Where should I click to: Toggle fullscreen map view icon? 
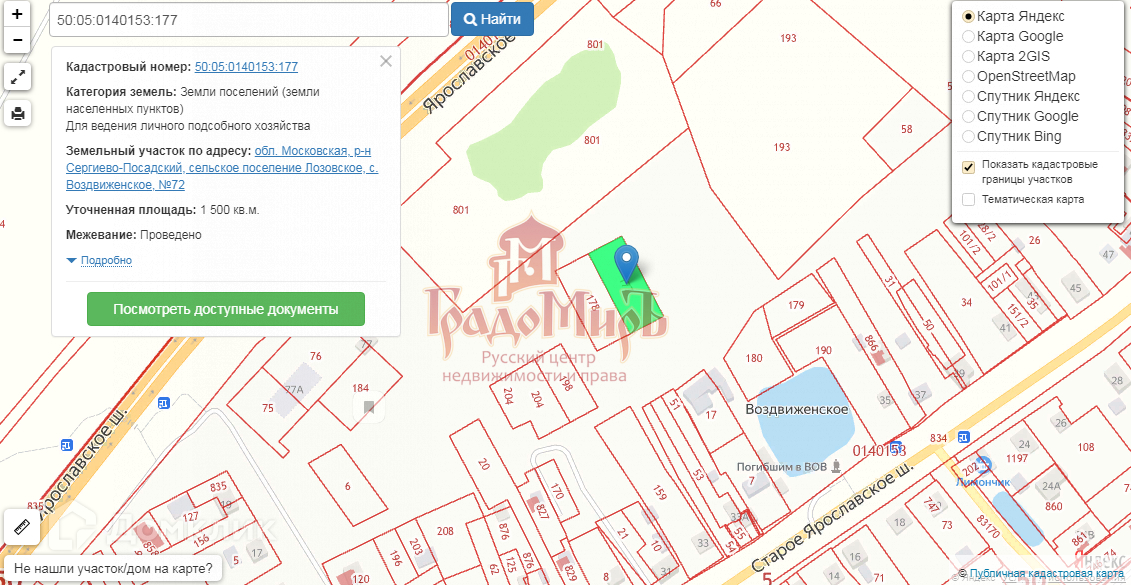17,76
